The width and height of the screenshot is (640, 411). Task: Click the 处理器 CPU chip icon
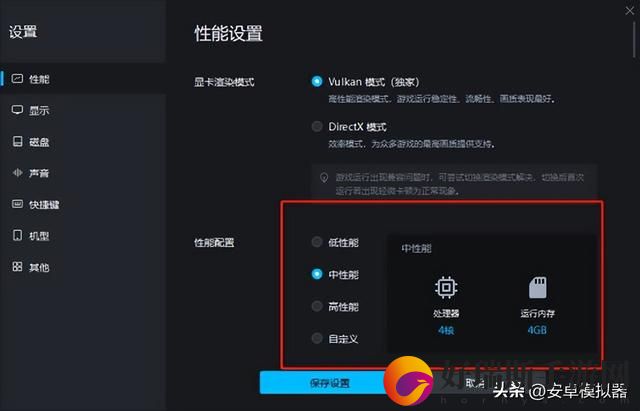(x=446, y=287)
